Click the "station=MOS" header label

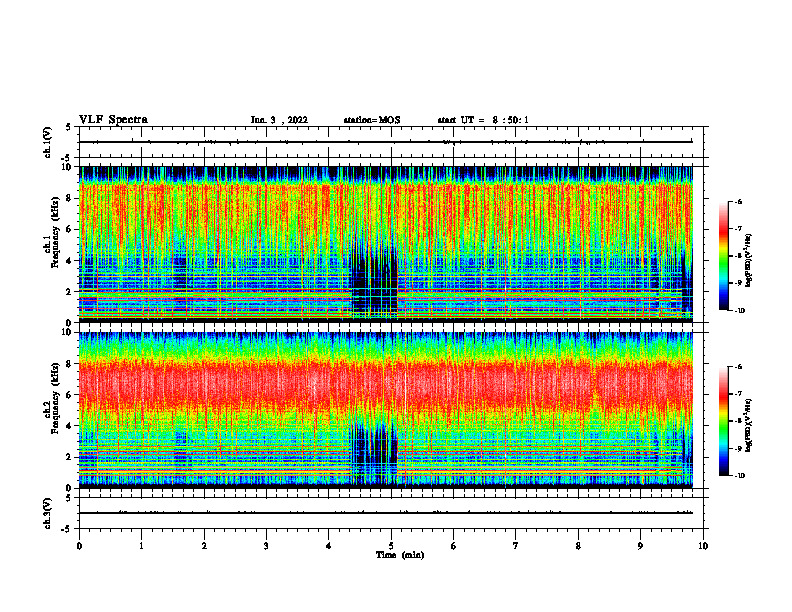coord(372,120)
